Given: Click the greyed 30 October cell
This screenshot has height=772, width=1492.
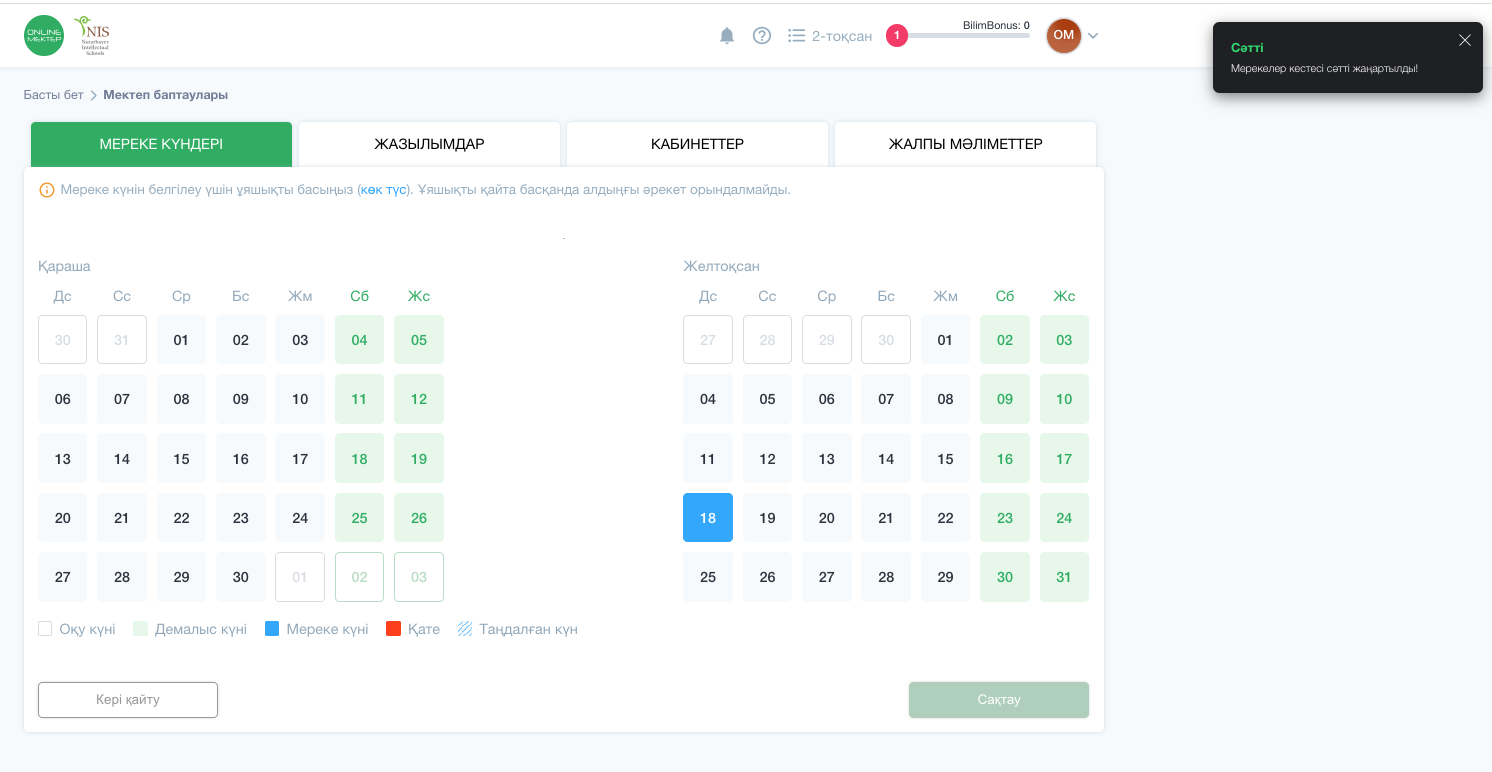Looking at the screenshot, I should point(63,340).
